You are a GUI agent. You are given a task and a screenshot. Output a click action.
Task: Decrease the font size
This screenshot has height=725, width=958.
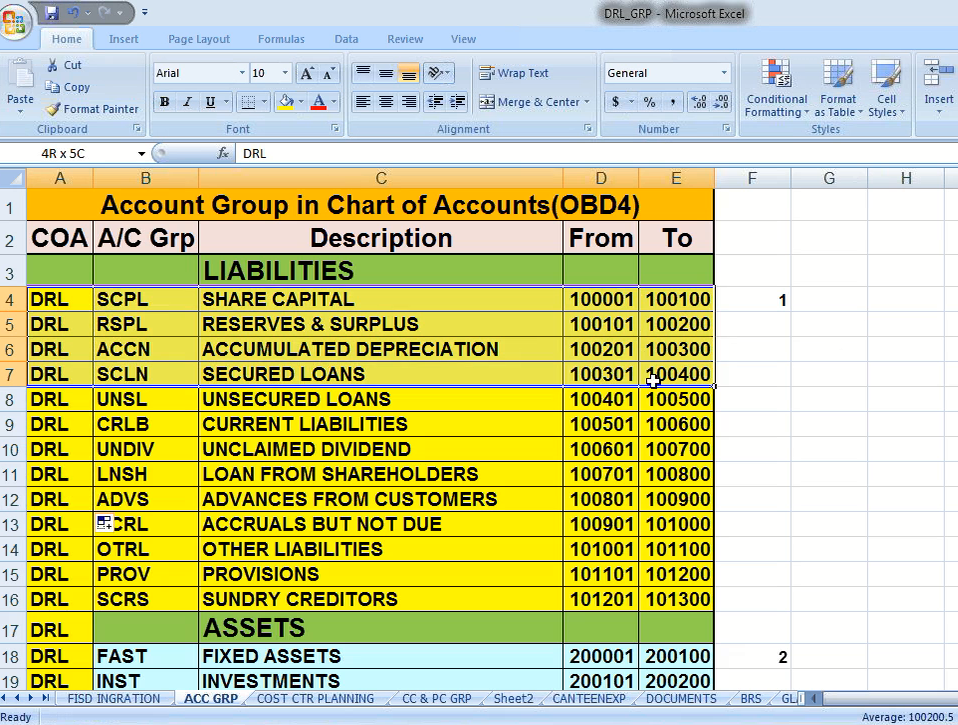(329, 73)
